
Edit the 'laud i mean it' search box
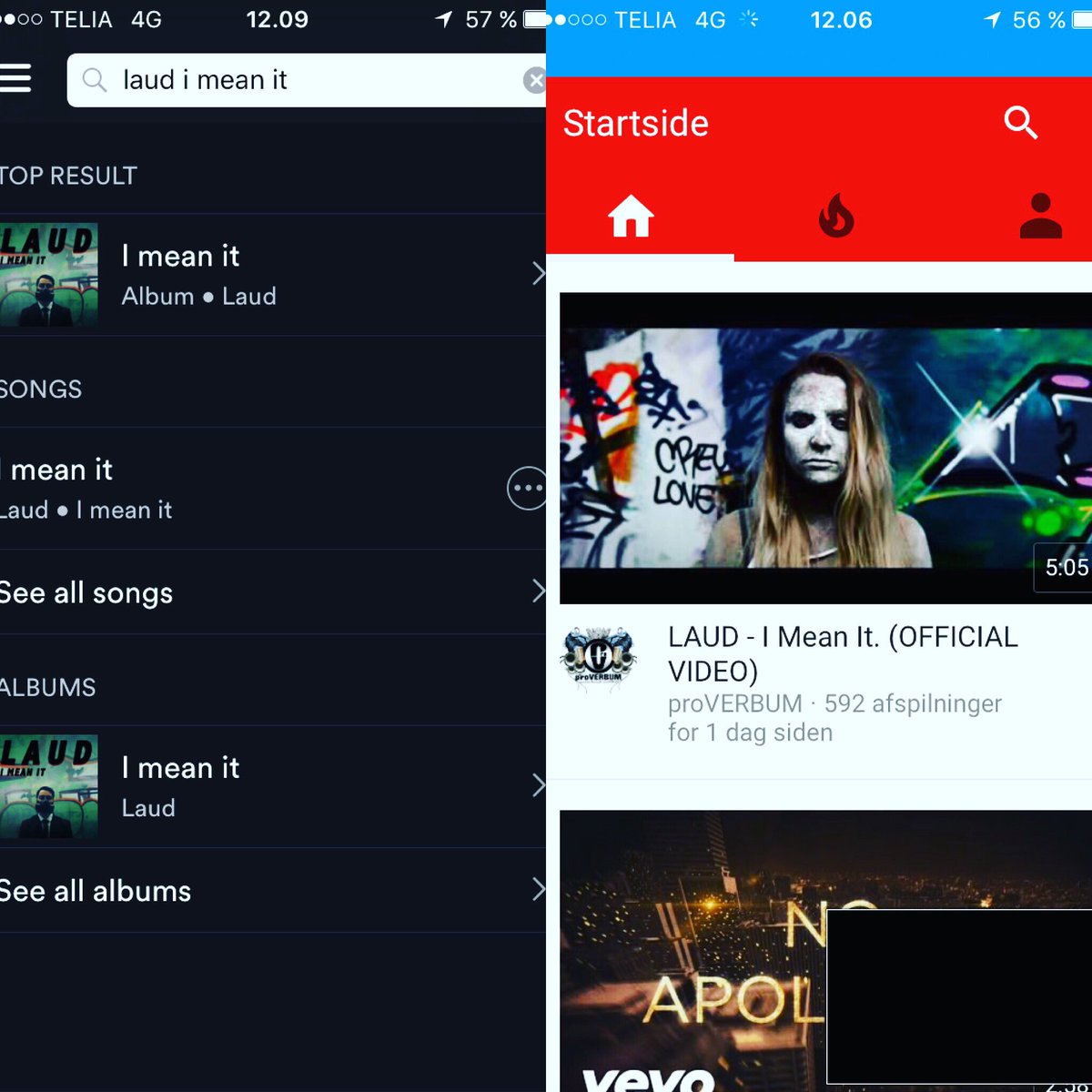(x=307, y=80)
